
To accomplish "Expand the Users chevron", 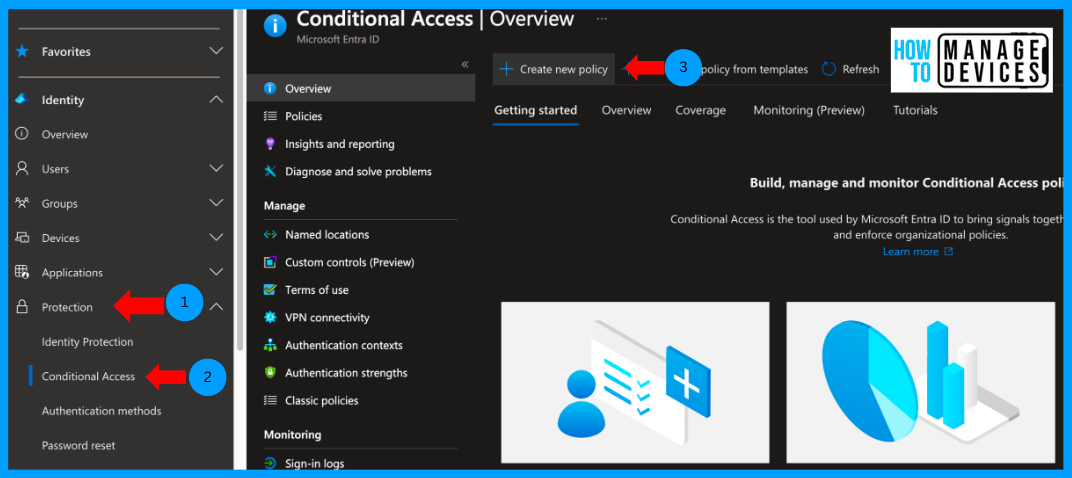I will pyautogui.click(x=216, y=168).
